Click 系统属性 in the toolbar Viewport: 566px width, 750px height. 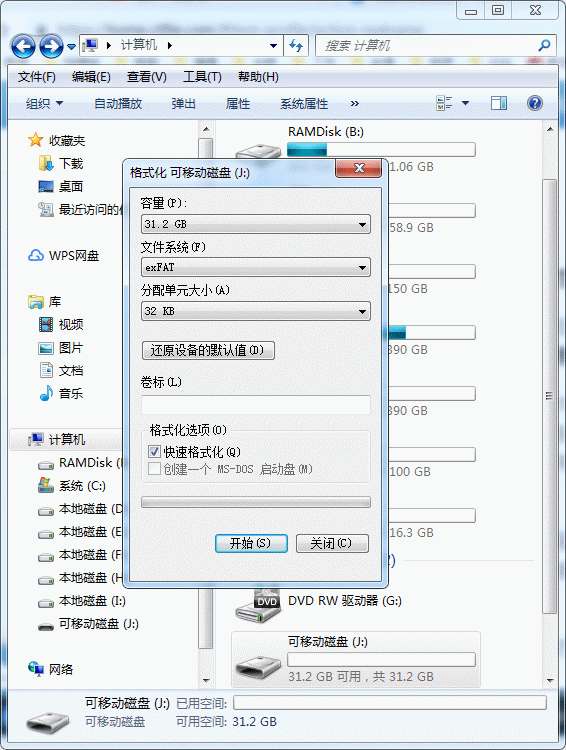304,103
